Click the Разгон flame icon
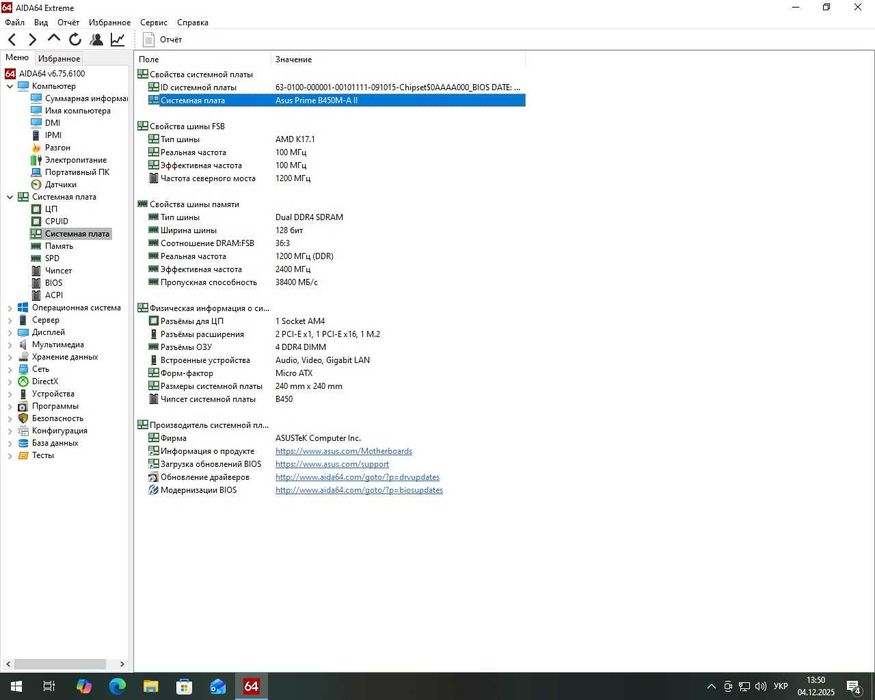Screen dimensions: 875x700 tap(36, 147)
